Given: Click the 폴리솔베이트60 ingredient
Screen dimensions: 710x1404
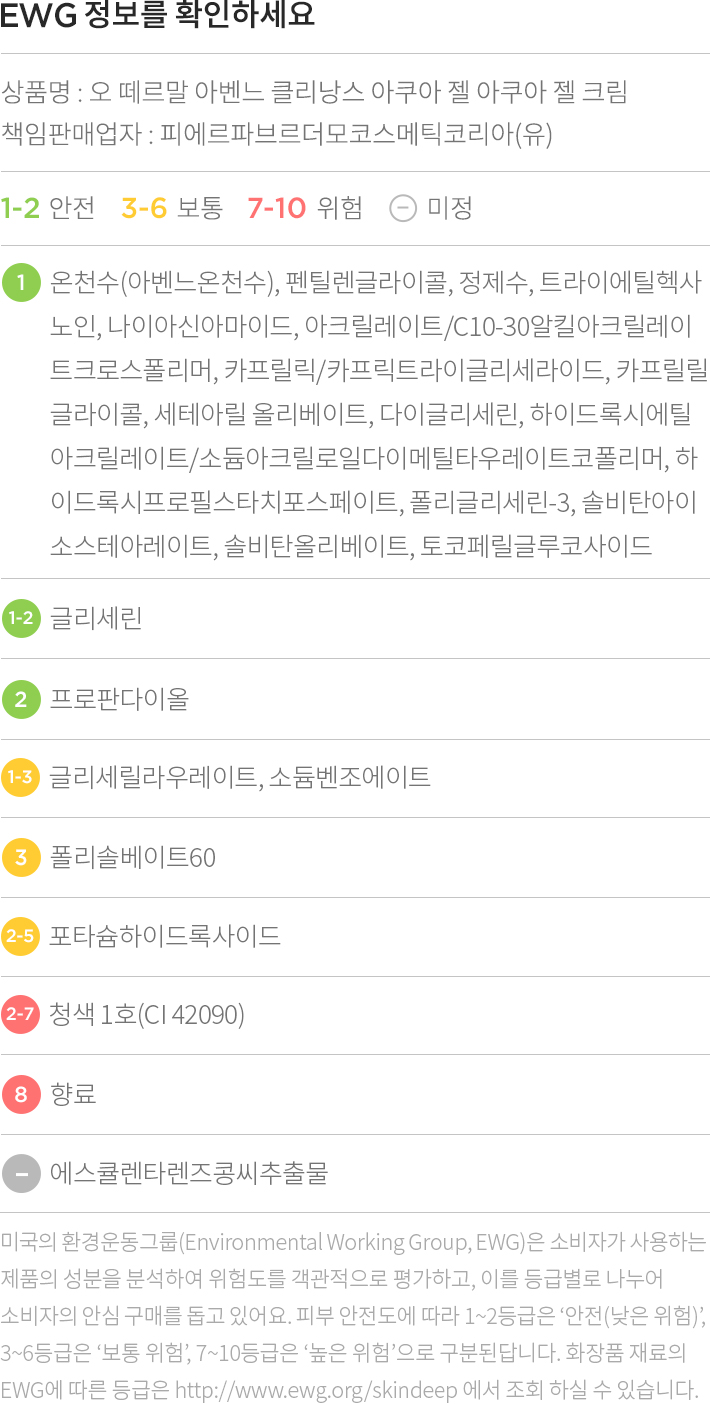Looking at the screenshot, I should [x=133, y=857].
